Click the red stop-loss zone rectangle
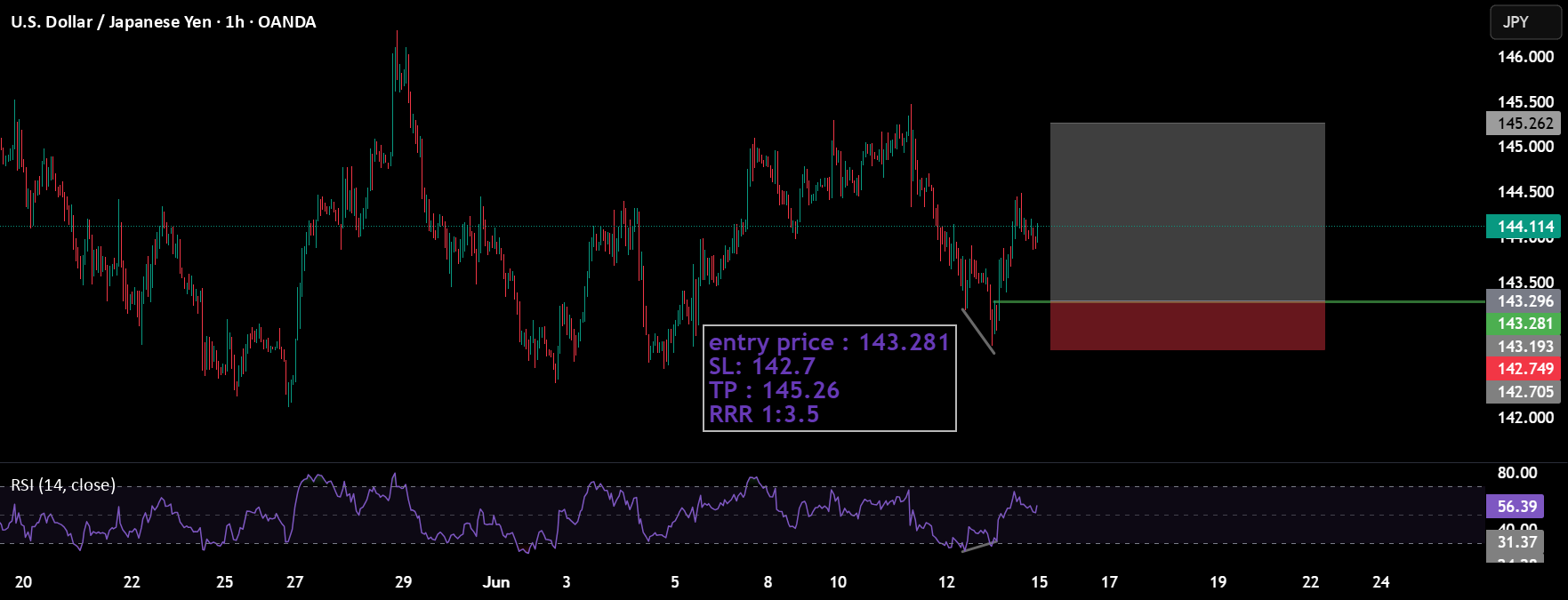This screenshot has height=600, width=1568. point(1187,326)
